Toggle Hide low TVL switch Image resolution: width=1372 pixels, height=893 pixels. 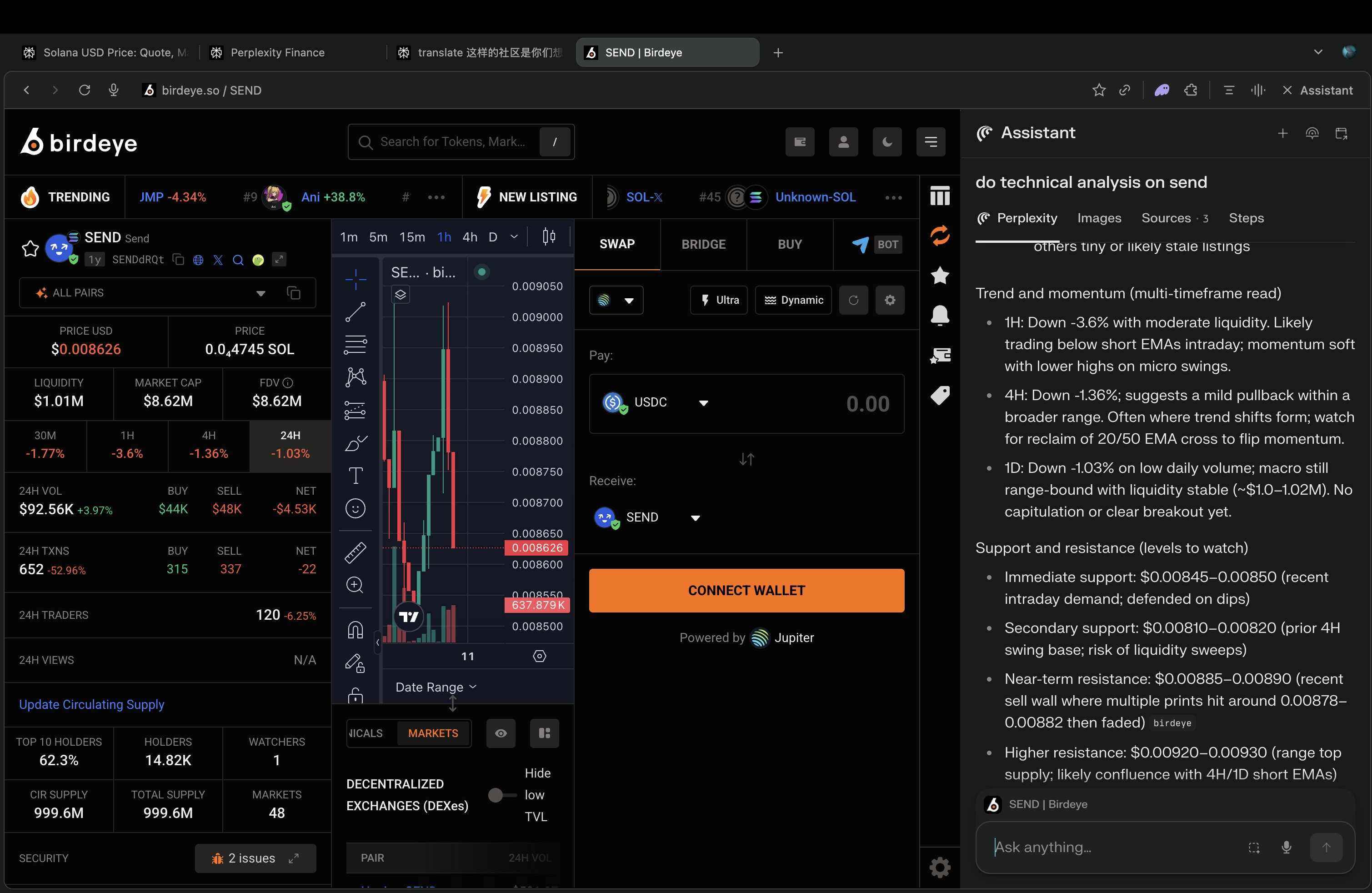point(501,795)
